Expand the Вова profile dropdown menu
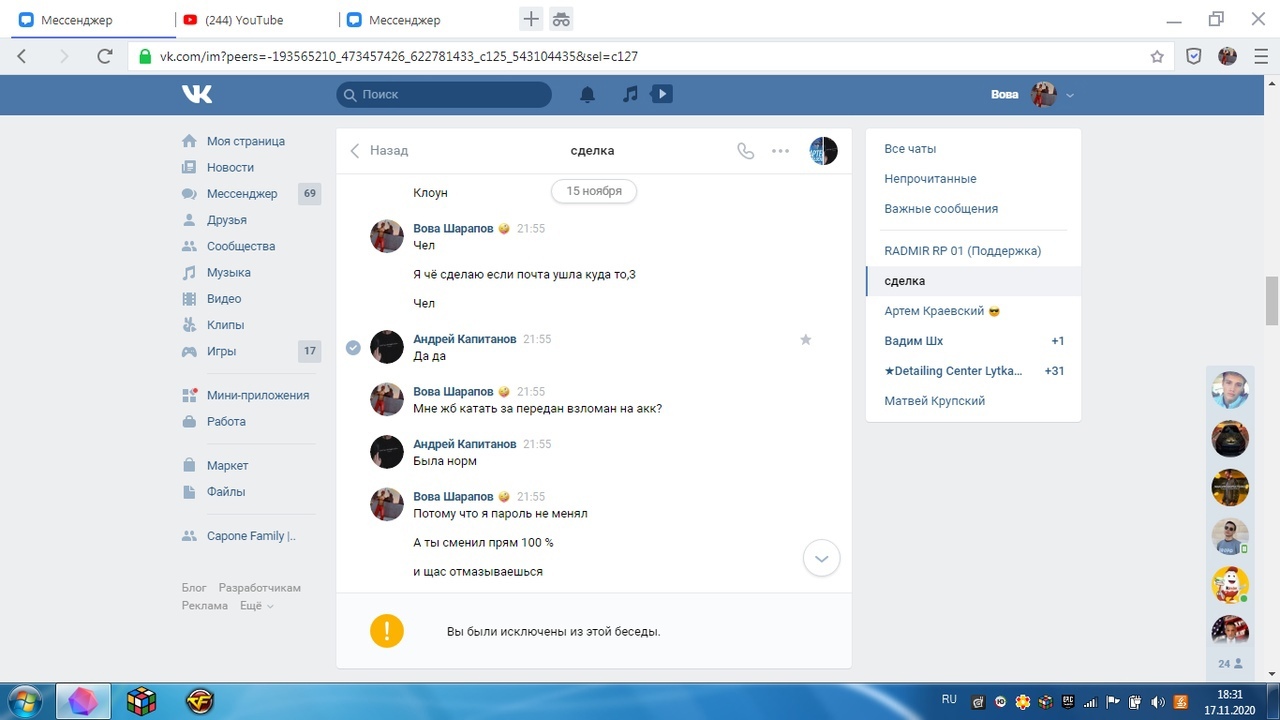The width and height of the screenshot is (1280, 720). 1070,95
